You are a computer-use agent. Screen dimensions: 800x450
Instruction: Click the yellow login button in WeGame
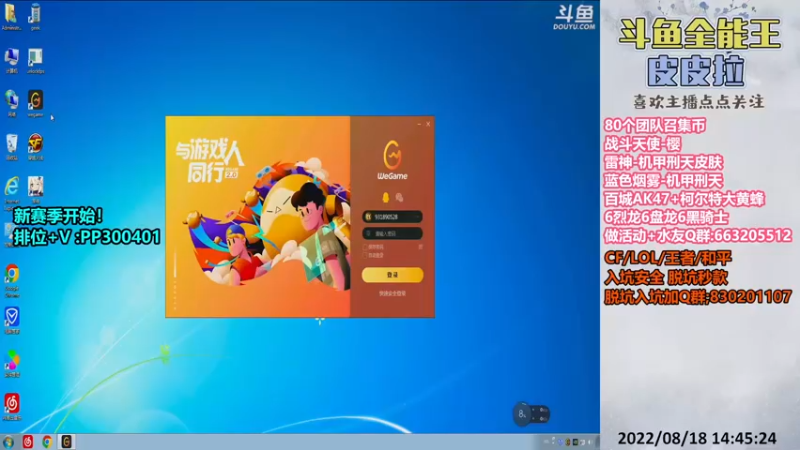[x=392, y=274]
